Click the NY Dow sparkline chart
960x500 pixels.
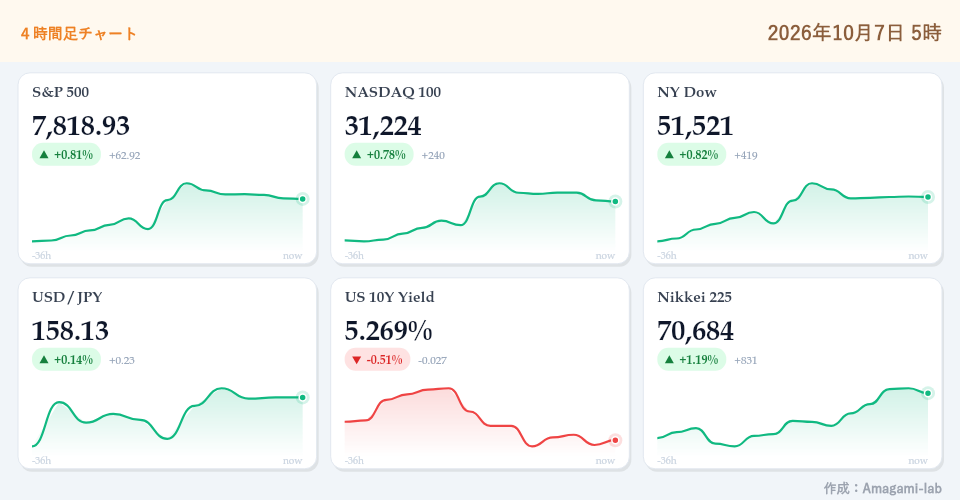(x=793, y=215)
